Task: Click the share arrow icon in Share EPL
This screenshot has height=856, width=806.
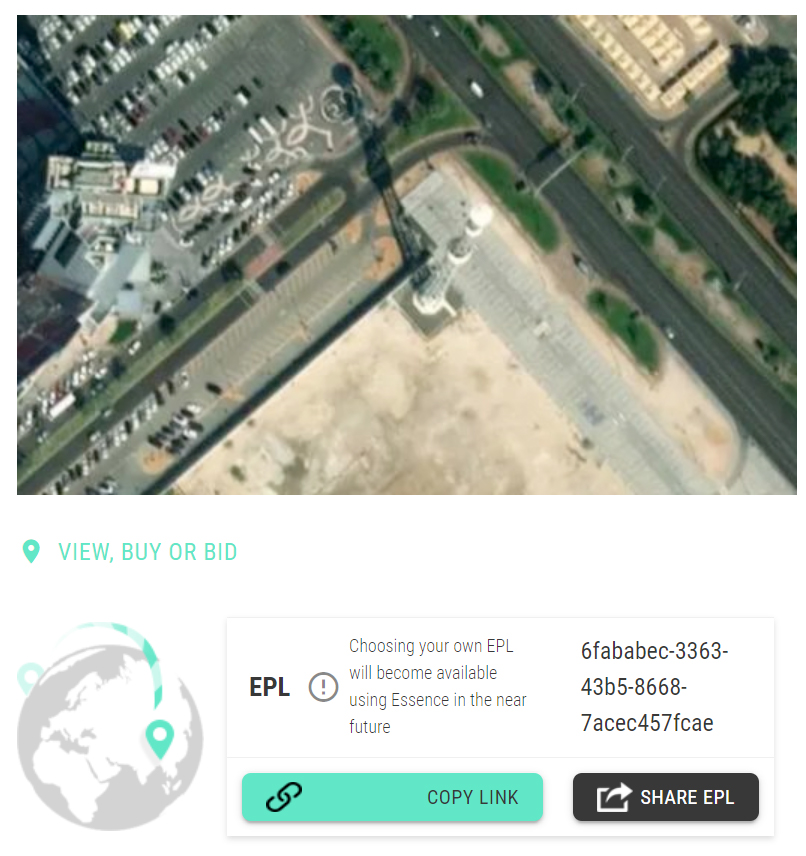Action: 614,797
